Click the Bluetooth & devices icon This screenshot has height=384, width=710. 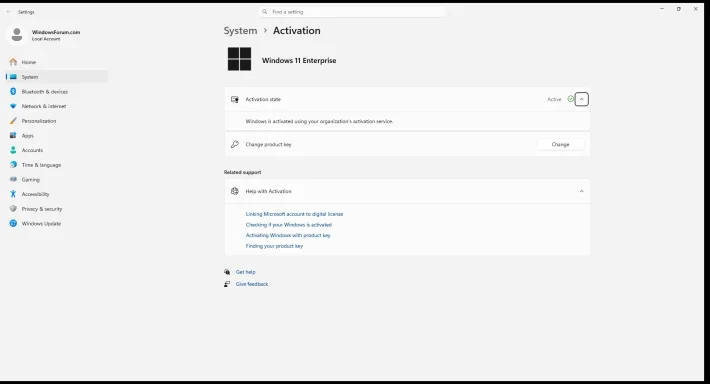click(13, 91)
